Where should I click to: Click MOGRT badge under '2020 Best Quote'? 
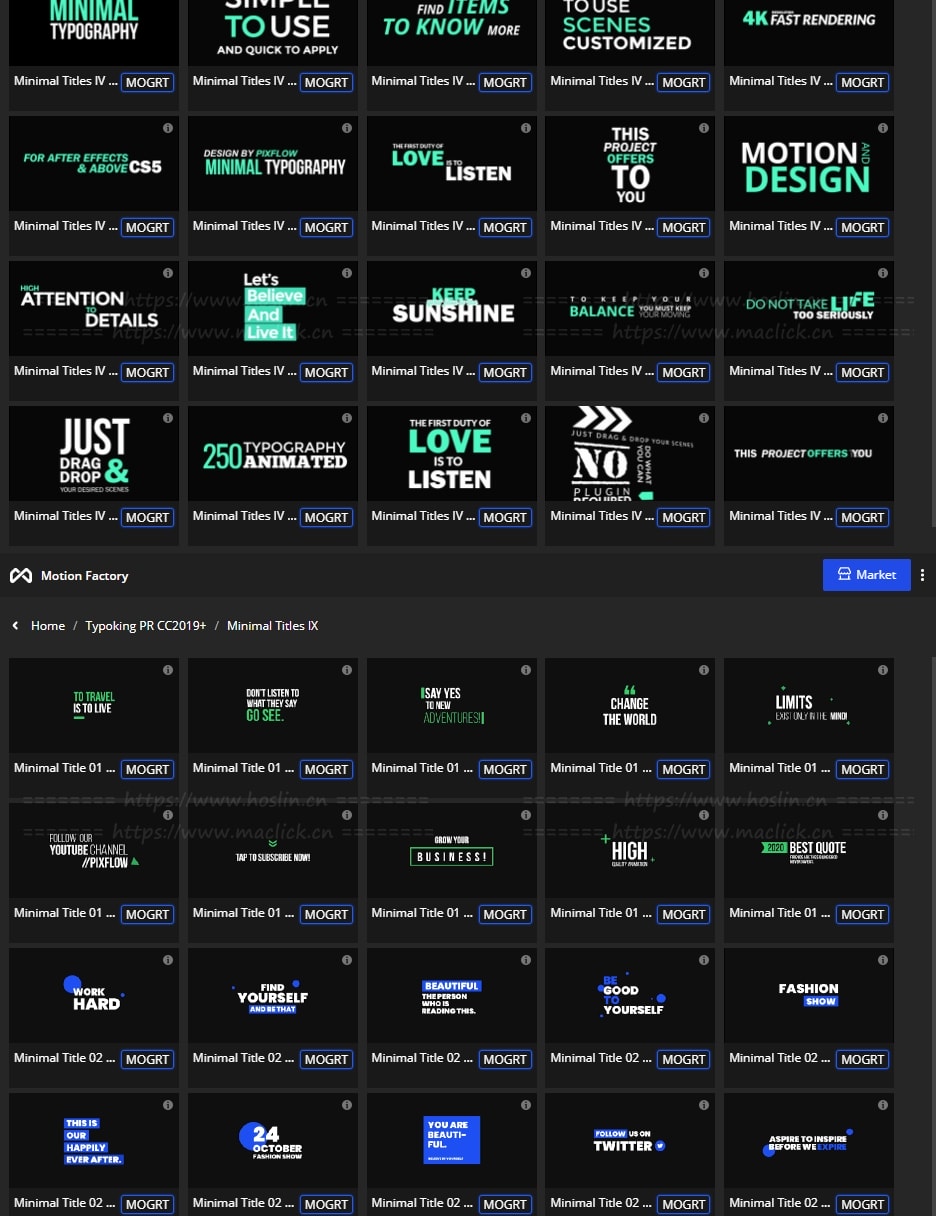(x=862, y=914)
